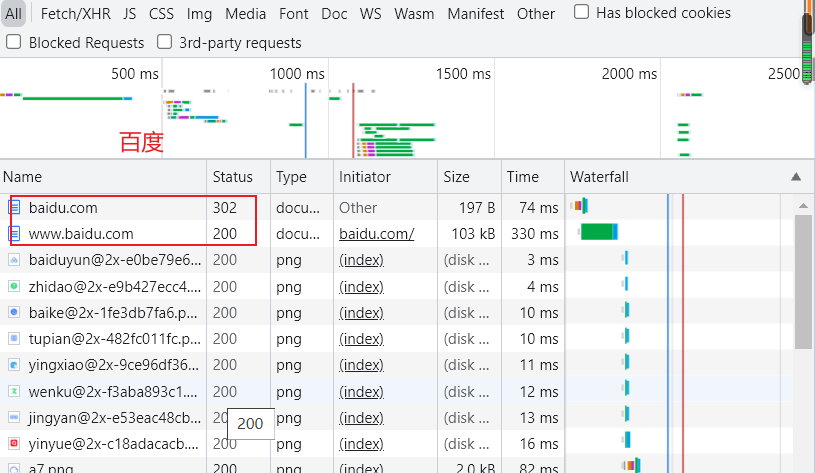Sort by Status column header
The image size is (815, 473).
[x=239, y=177]
